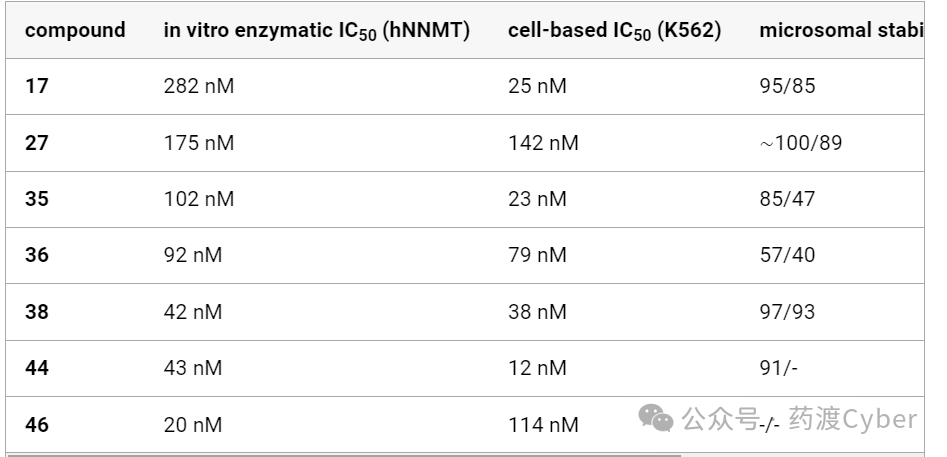Click compound 35 in first column

[x=37, y=199]
